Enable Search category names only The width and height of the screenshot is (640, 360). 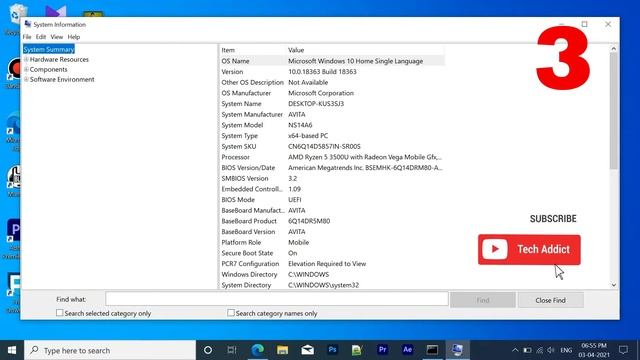[x=231, y=313]
